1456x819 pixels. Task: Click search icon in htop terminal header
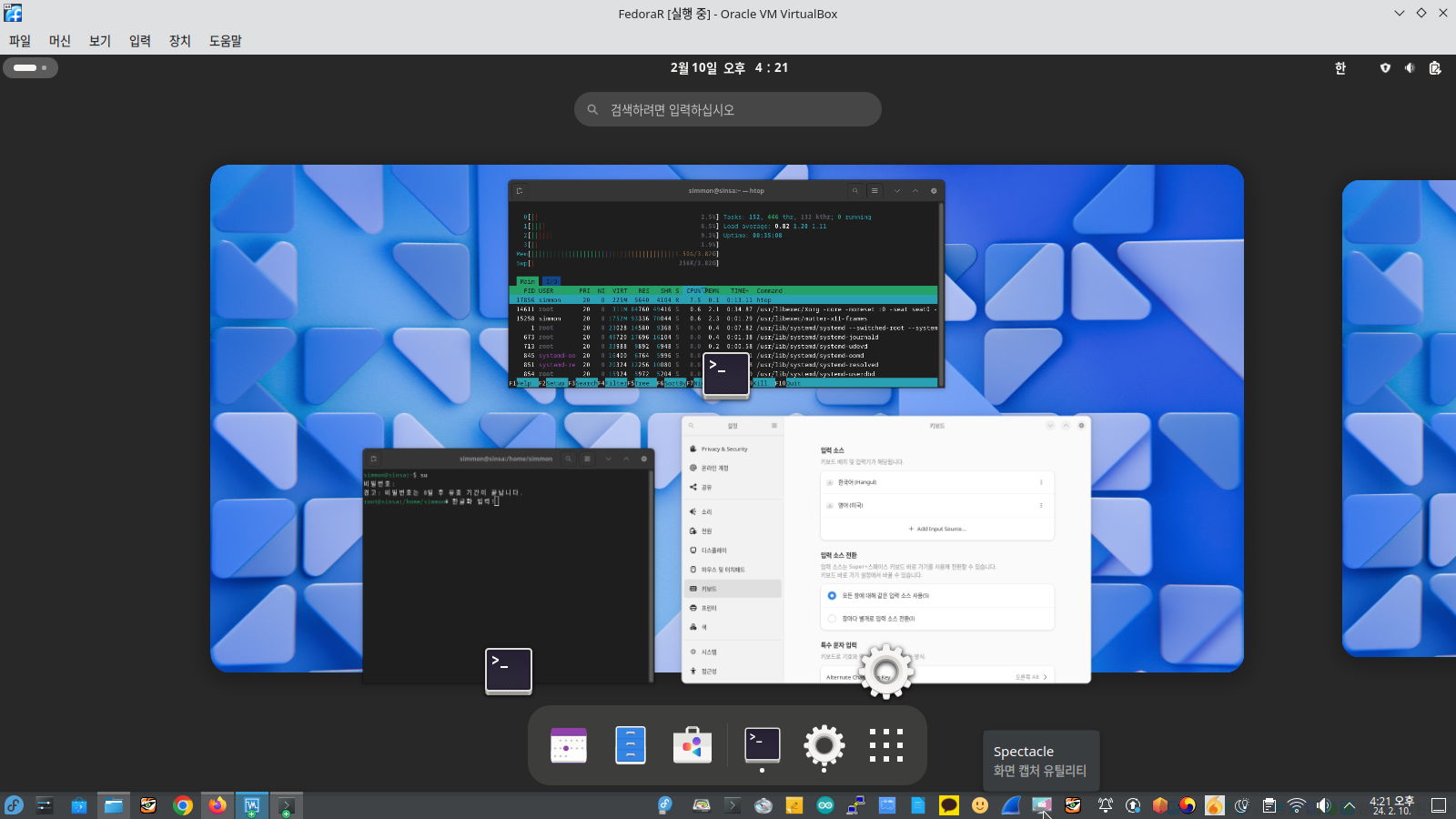point(855,191)
